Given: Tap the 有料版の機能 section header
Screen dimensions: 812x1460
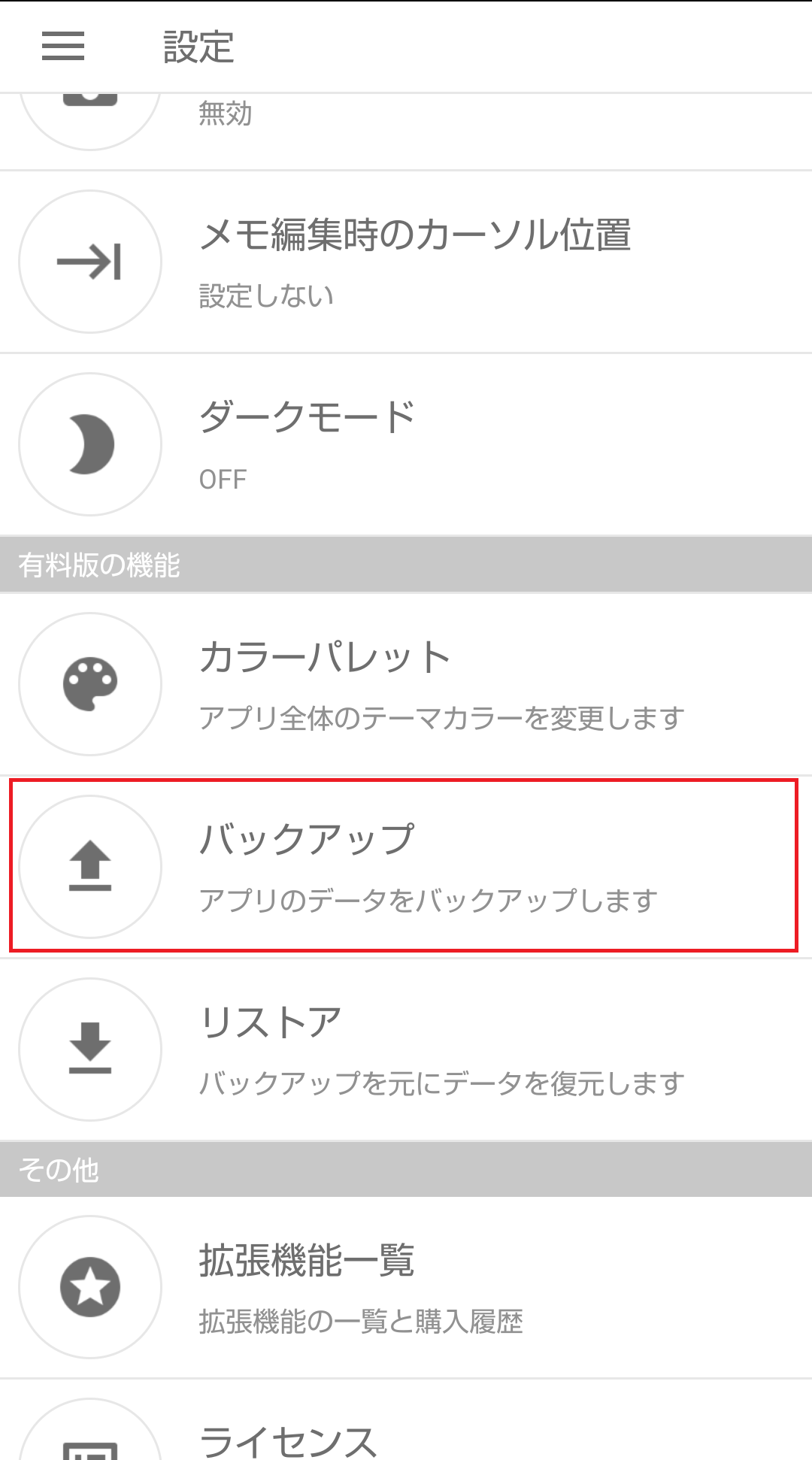Looking at the screenshot, I should coord(406,565).
